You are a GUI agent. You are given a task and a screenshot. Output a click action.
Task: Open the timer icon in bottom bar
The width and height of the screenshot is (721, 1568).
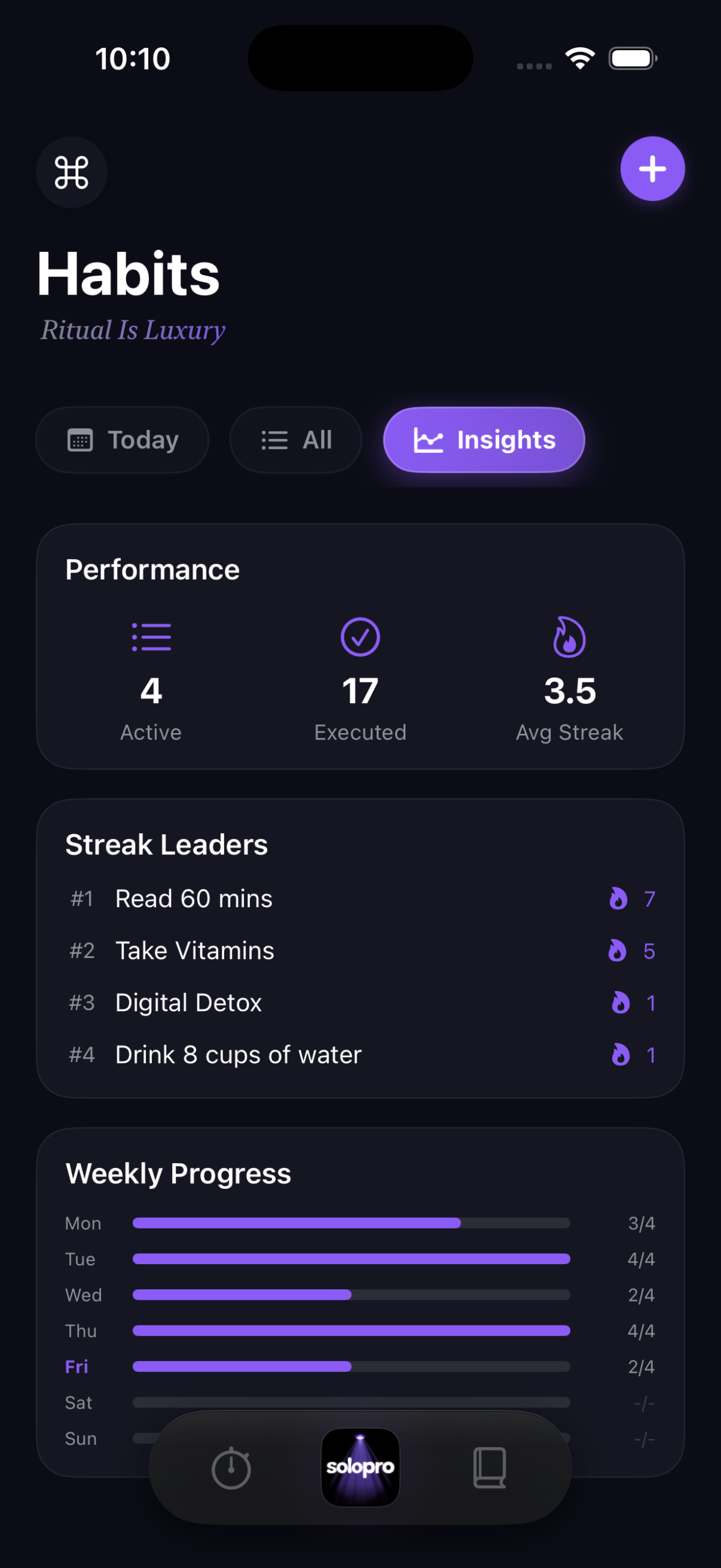[x=231, y=1468]
